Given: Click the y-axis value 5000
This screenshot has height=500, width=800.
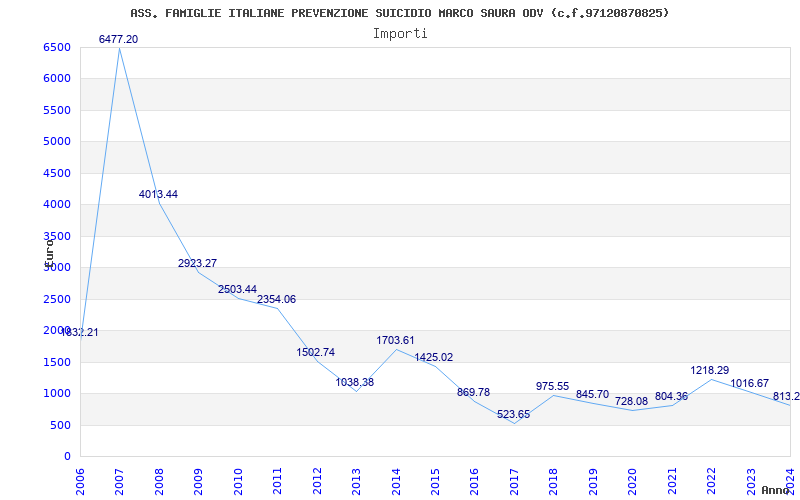Looking at the screenshot, I should pos(57,141).
